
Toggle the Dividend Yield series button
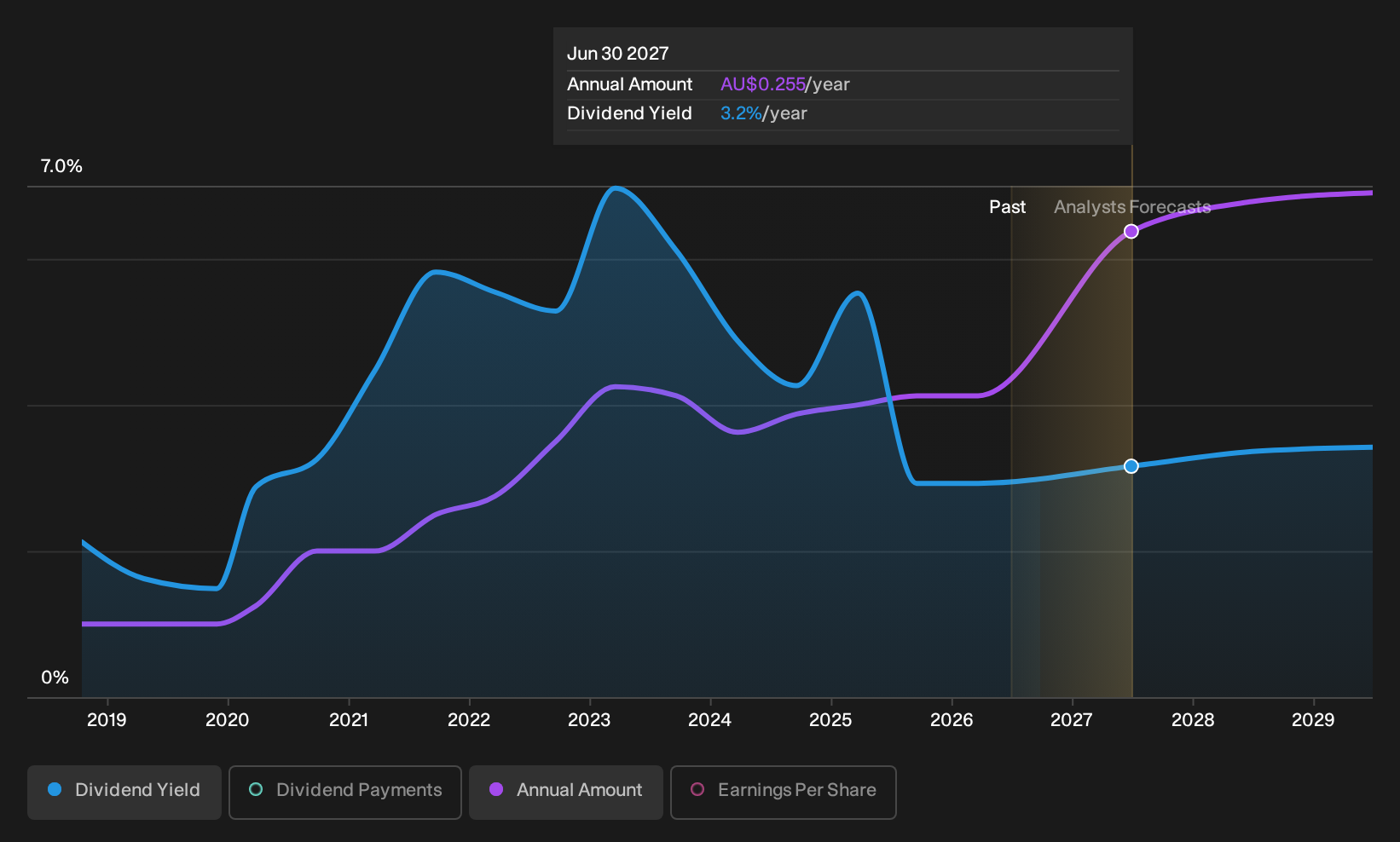124,792
